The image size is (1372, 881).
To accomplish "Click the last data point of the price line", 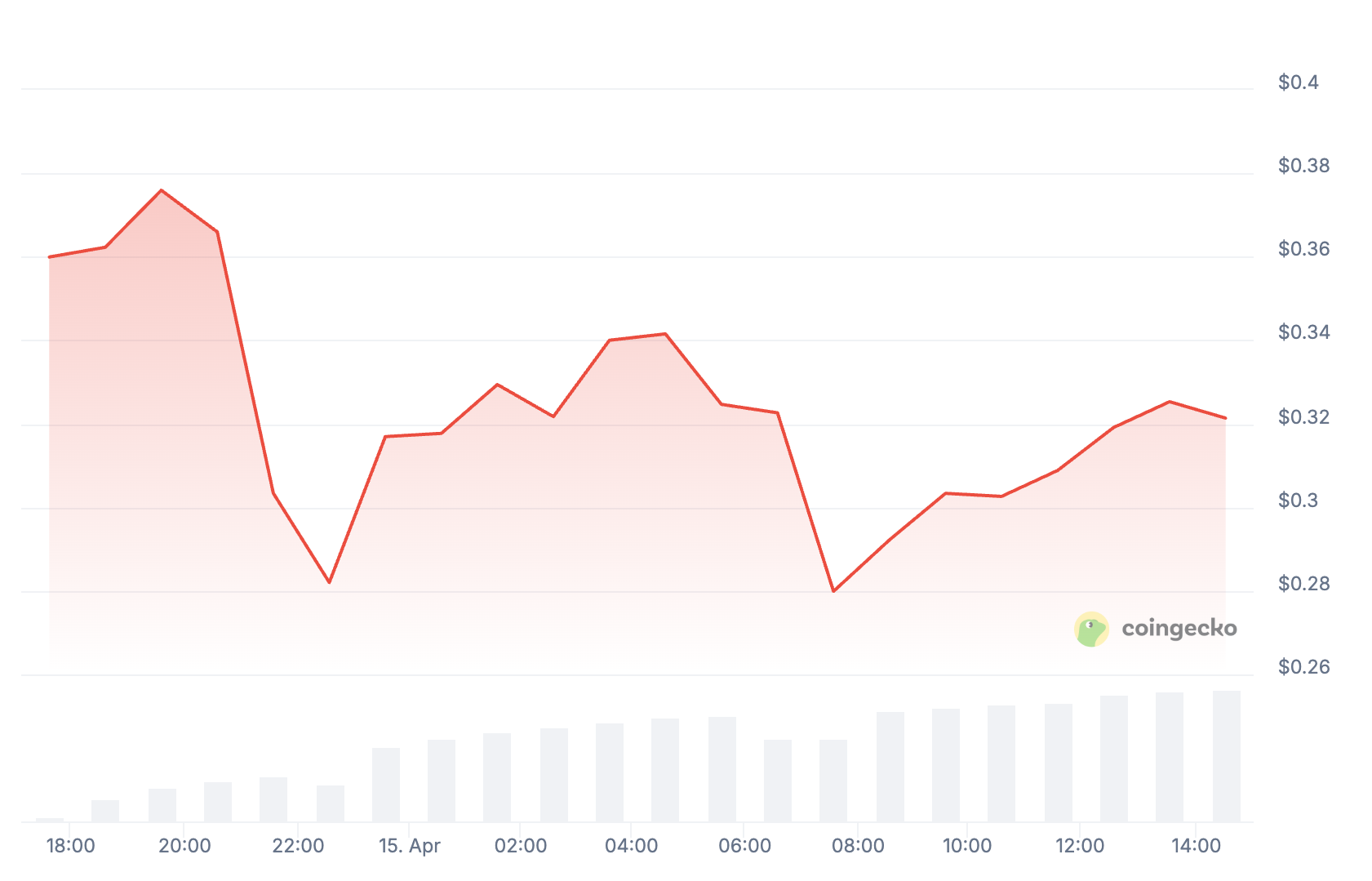I will click(x=1225, y=418).
